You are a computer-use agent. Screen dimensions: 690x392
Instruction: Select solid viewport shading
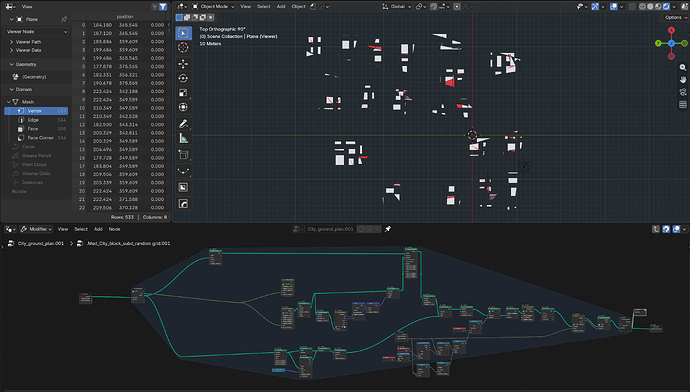tap(650, 7)
